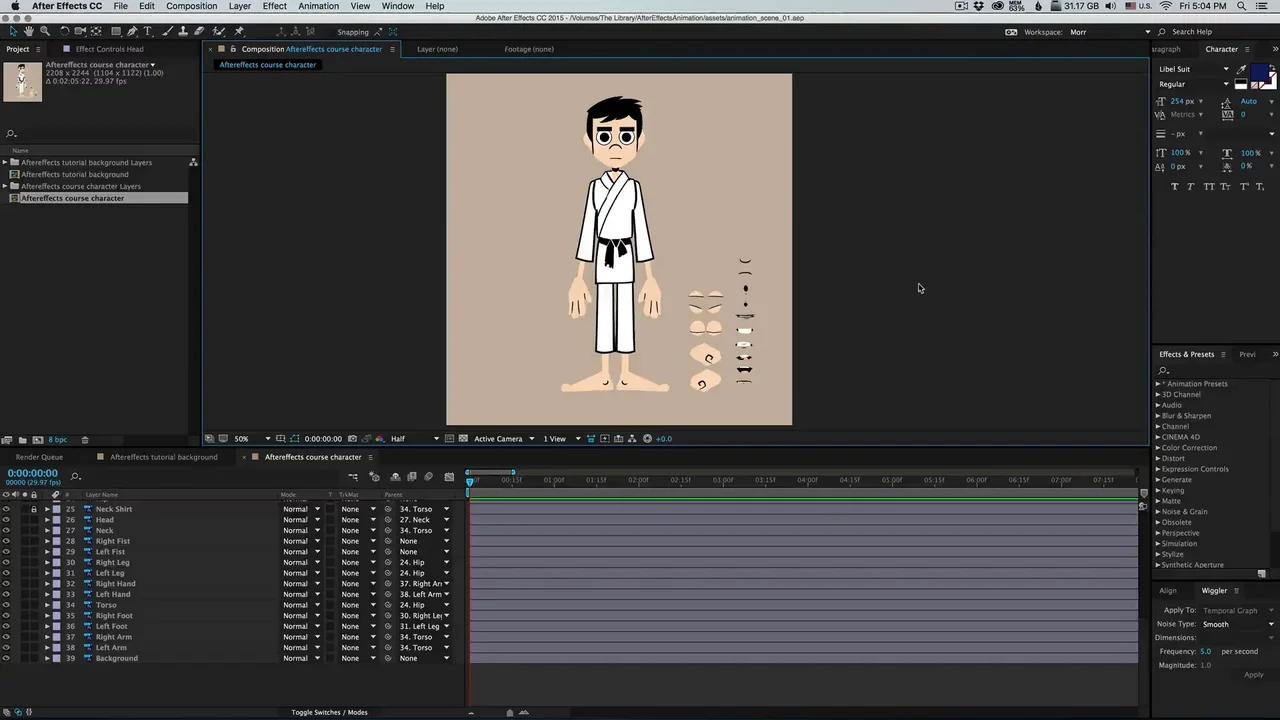Select the Puppet Pin tool
1280x720 pixels.
pos(239,31)
